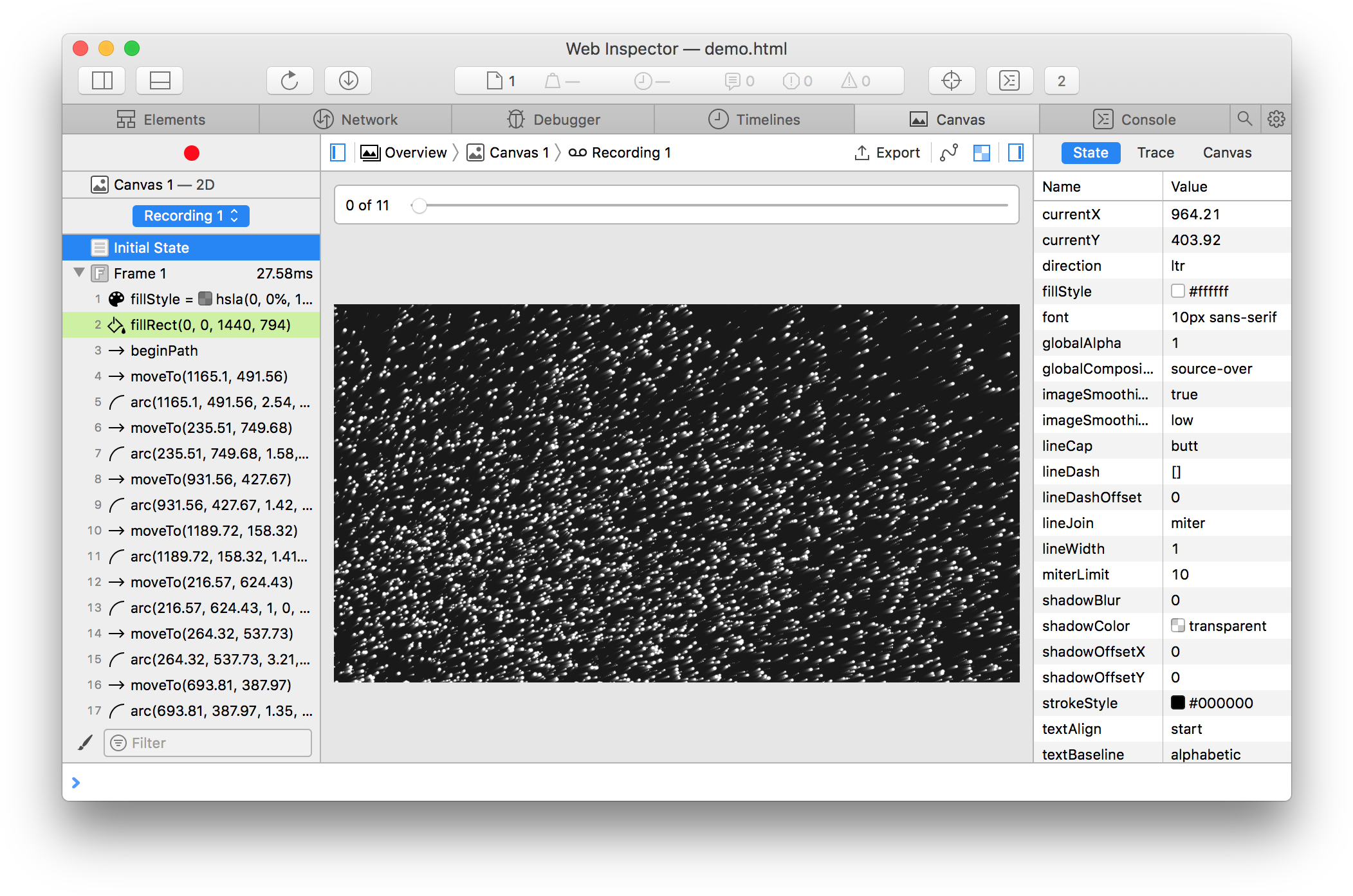Show the path with the curve icon
The width and height of the screenshot is (1353, 896).
[x=949, y=153]
